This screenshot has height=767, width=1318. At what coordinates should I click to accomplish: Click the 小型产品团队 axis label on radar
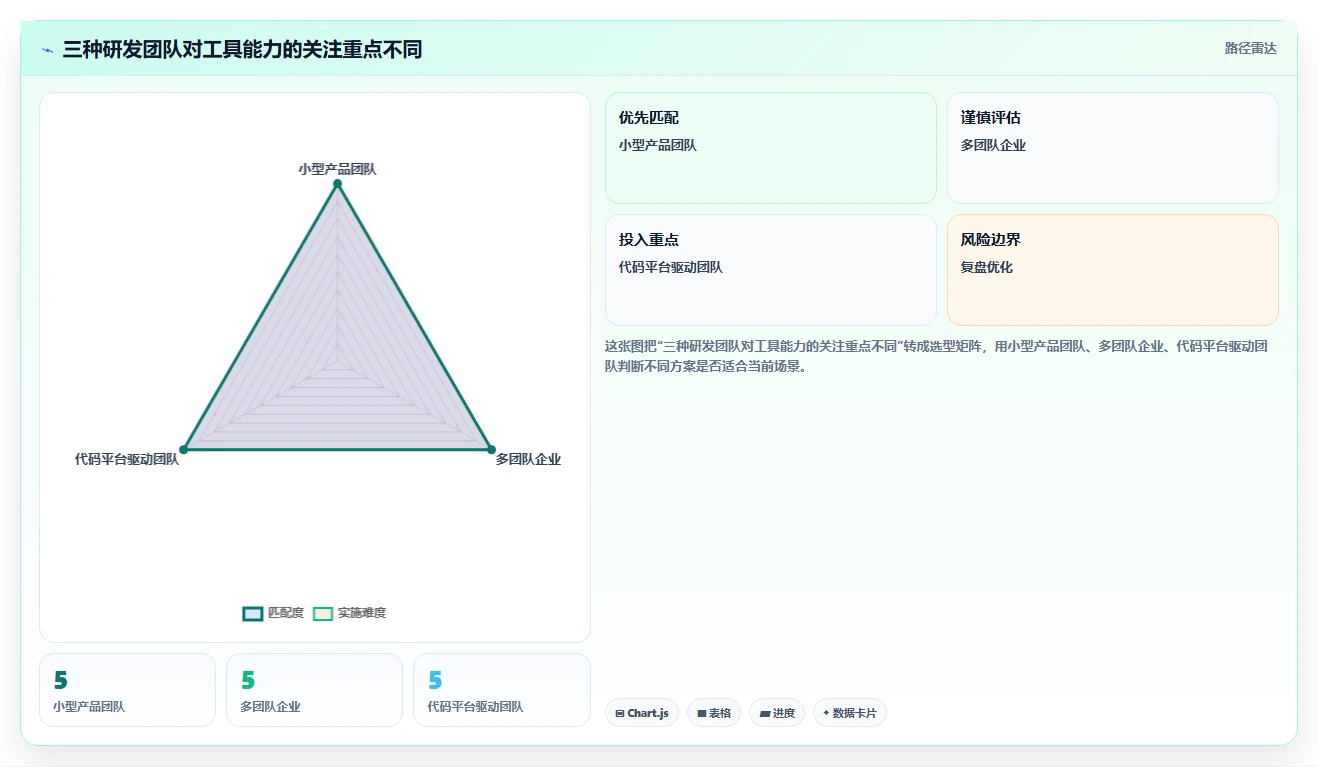[x=337, y=169]
